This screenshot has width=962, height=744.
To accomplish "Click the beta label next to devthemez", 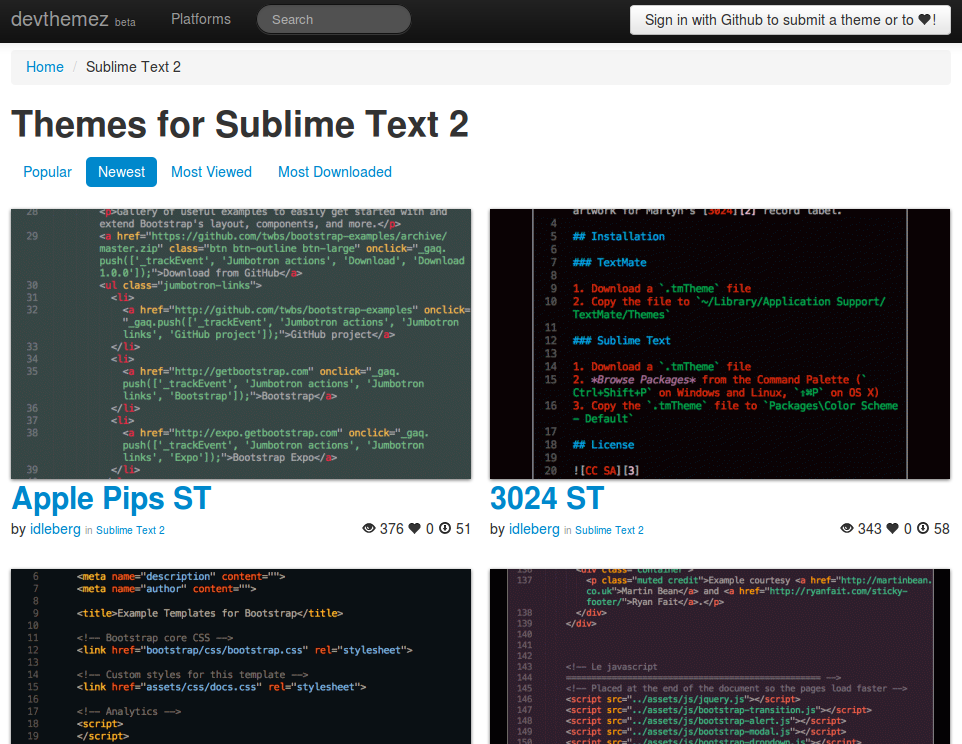I will [x=125, y=22].
